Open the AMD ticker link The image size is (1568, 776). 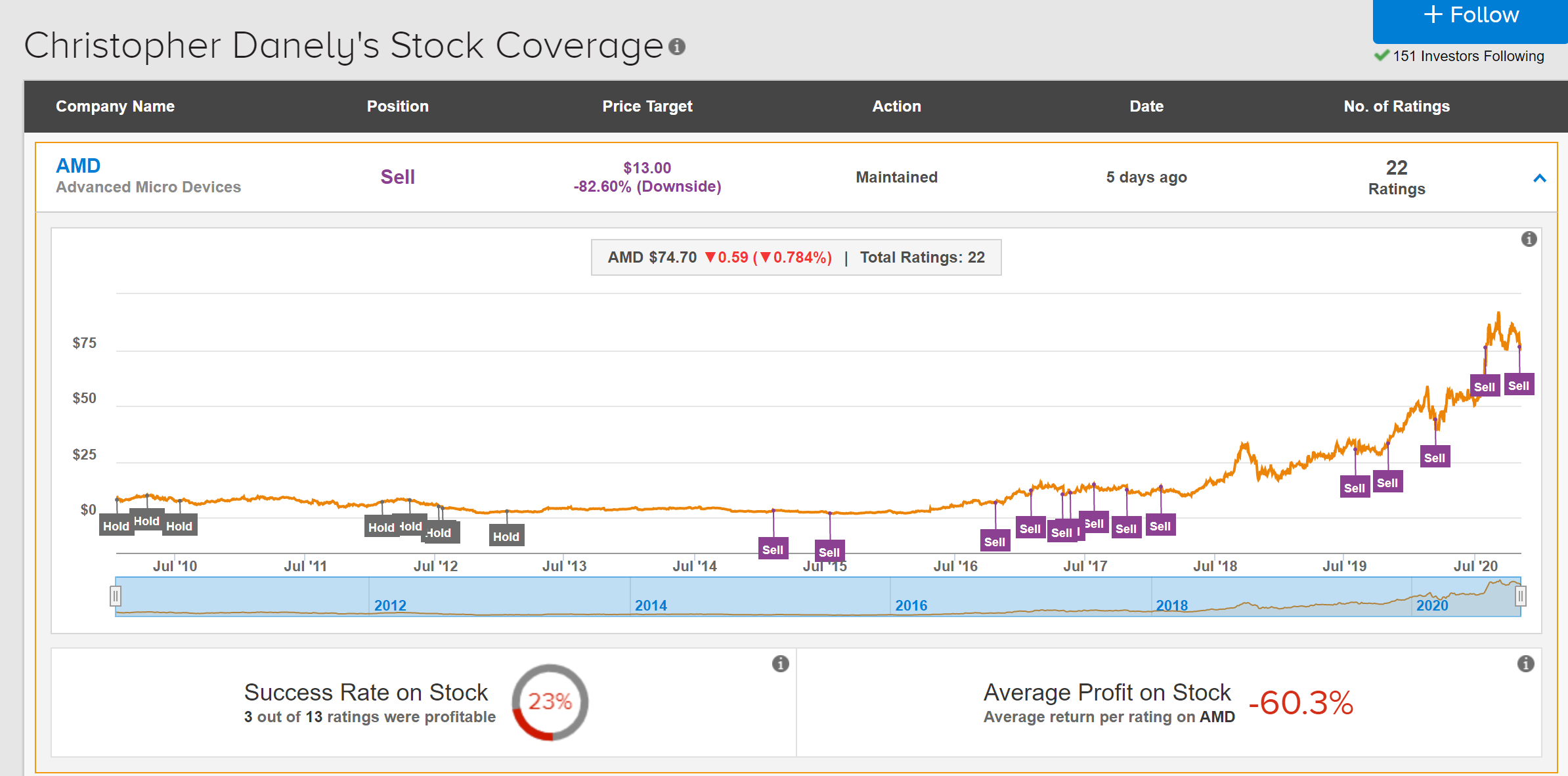point(78,165)
